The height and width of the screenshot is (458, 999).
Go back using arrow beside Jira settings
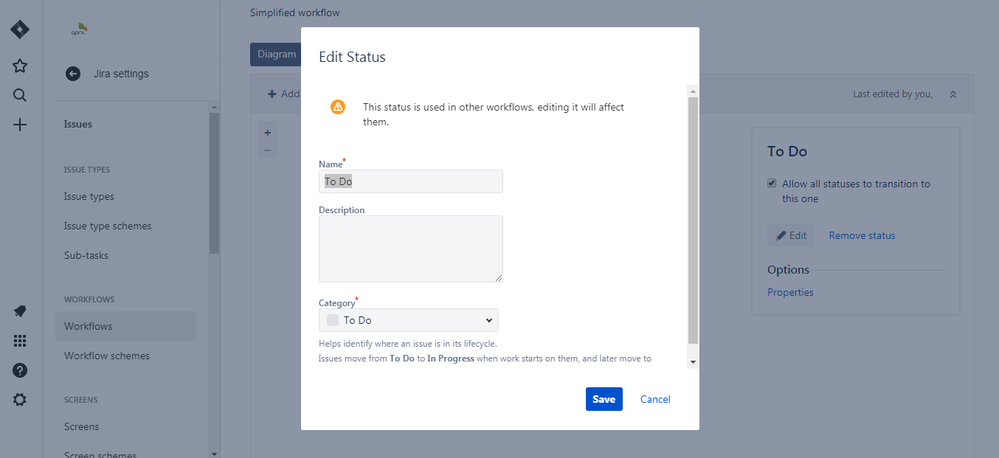73,74
